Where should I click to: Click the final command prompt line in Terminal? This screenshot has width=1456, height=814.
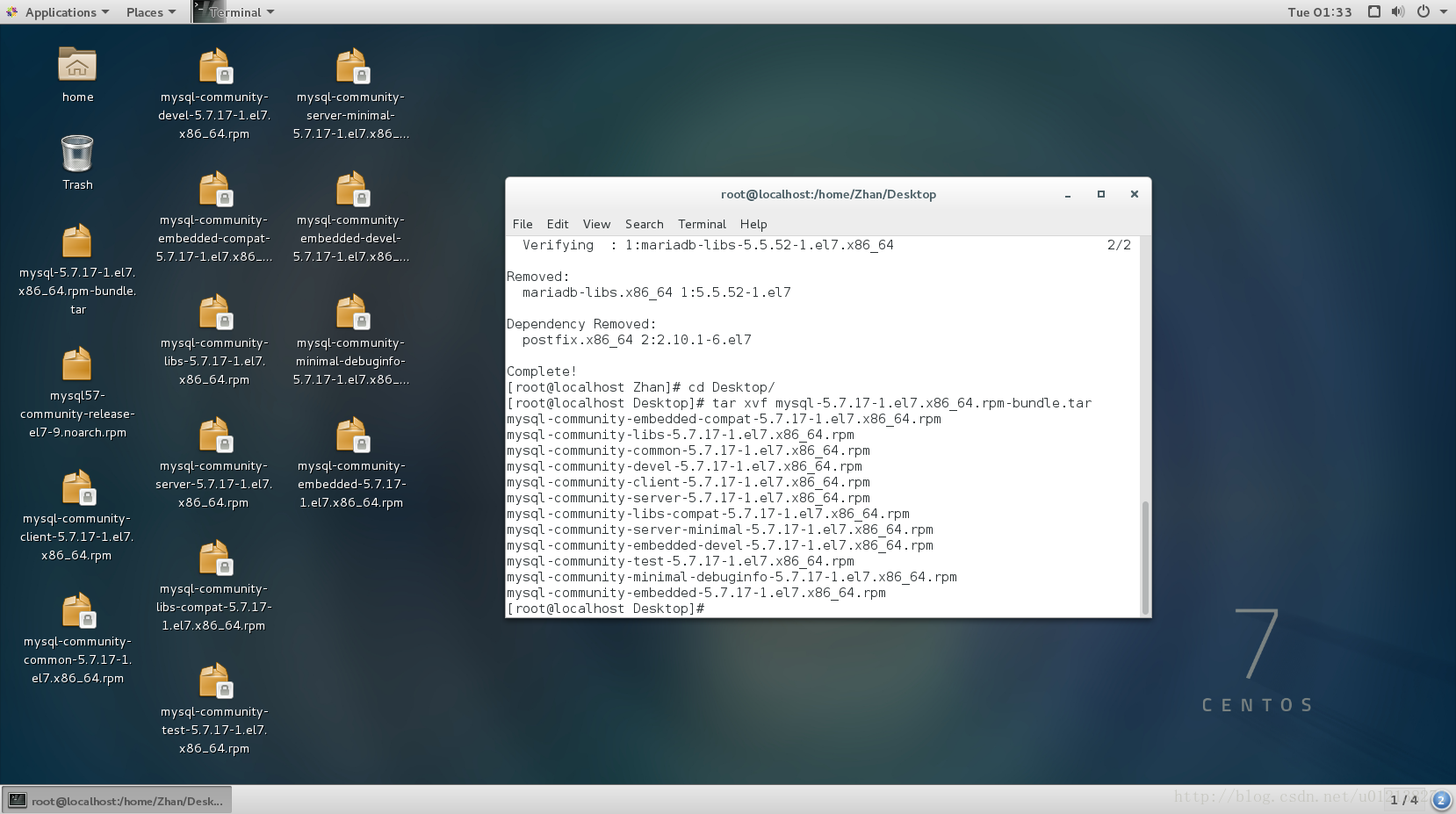(x=605, y=609)
